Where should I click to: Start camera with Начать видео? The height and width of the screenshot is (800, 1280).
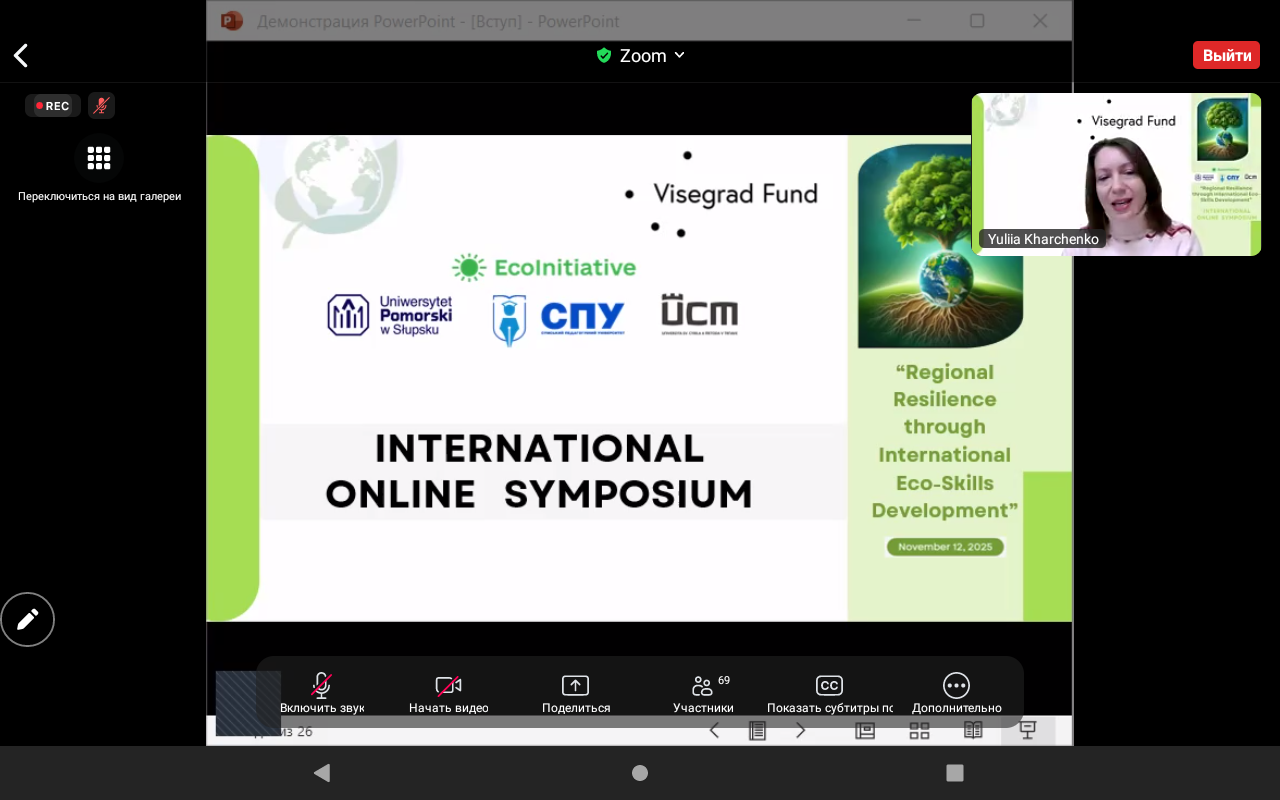click(448, 686)
